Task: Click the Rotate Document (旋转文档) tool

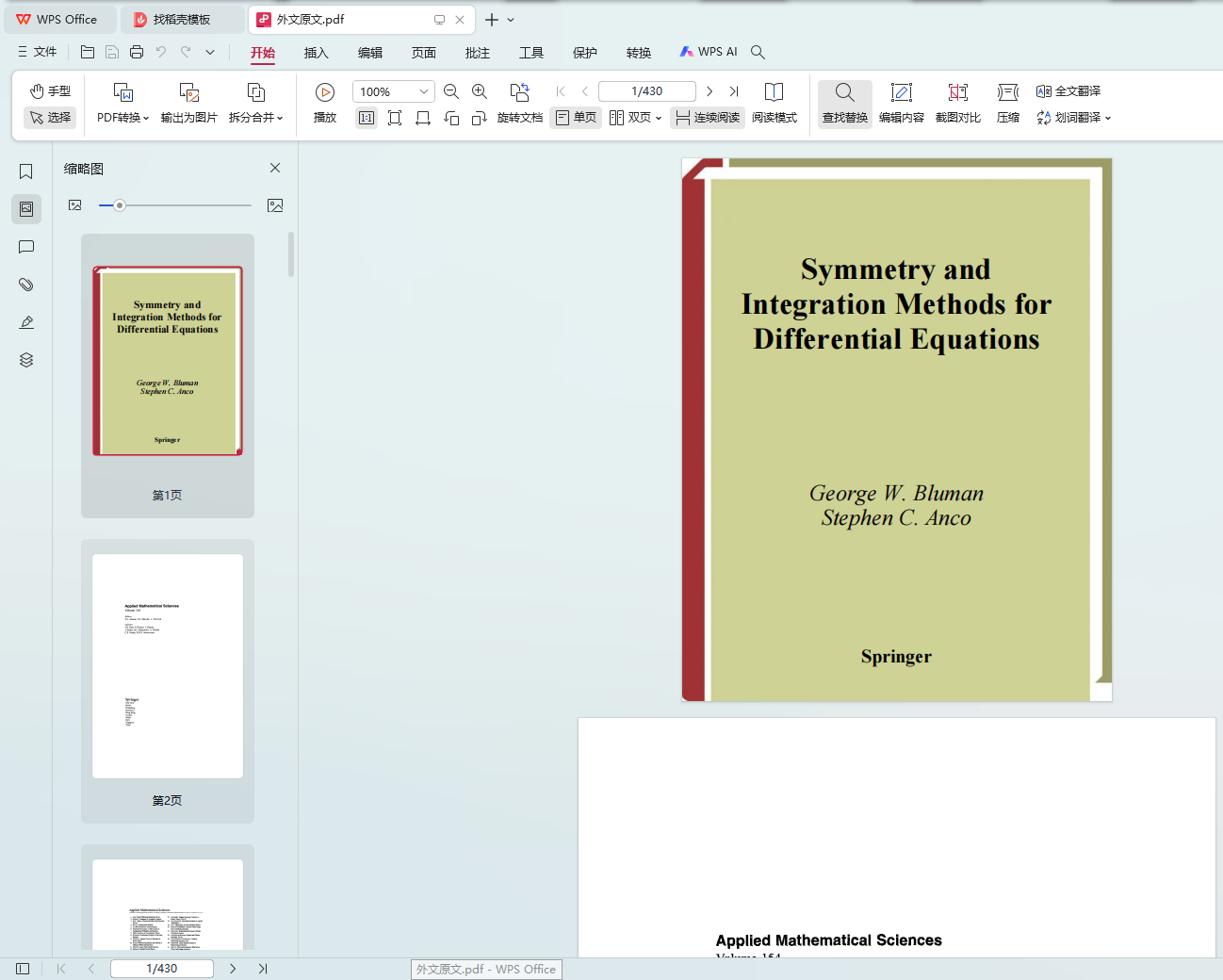Action: coord(520,104)
